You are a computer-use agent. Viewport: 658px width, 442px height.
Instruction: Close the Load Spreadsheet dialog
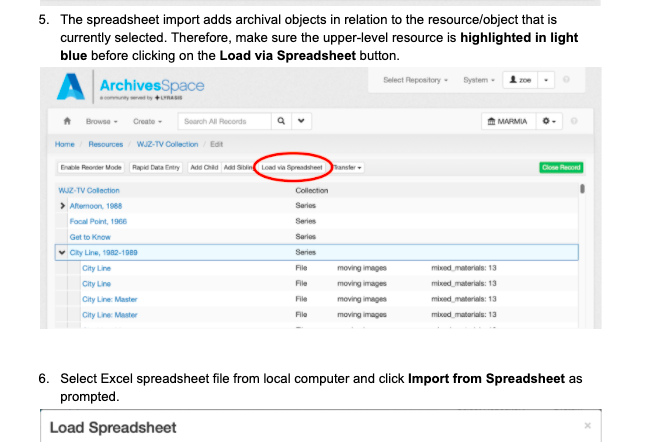click(x=587, y=426)
